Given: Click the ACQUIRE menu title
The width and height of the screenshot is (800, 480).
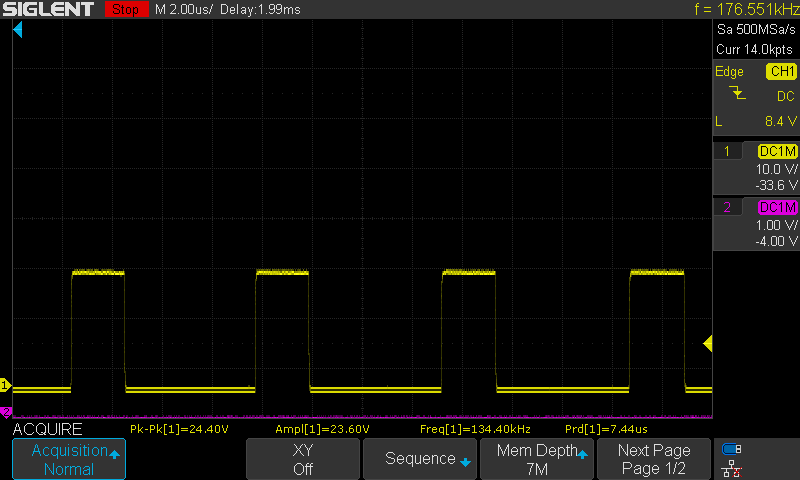Looking at the screenshot, I should click(x=47, y=430).
